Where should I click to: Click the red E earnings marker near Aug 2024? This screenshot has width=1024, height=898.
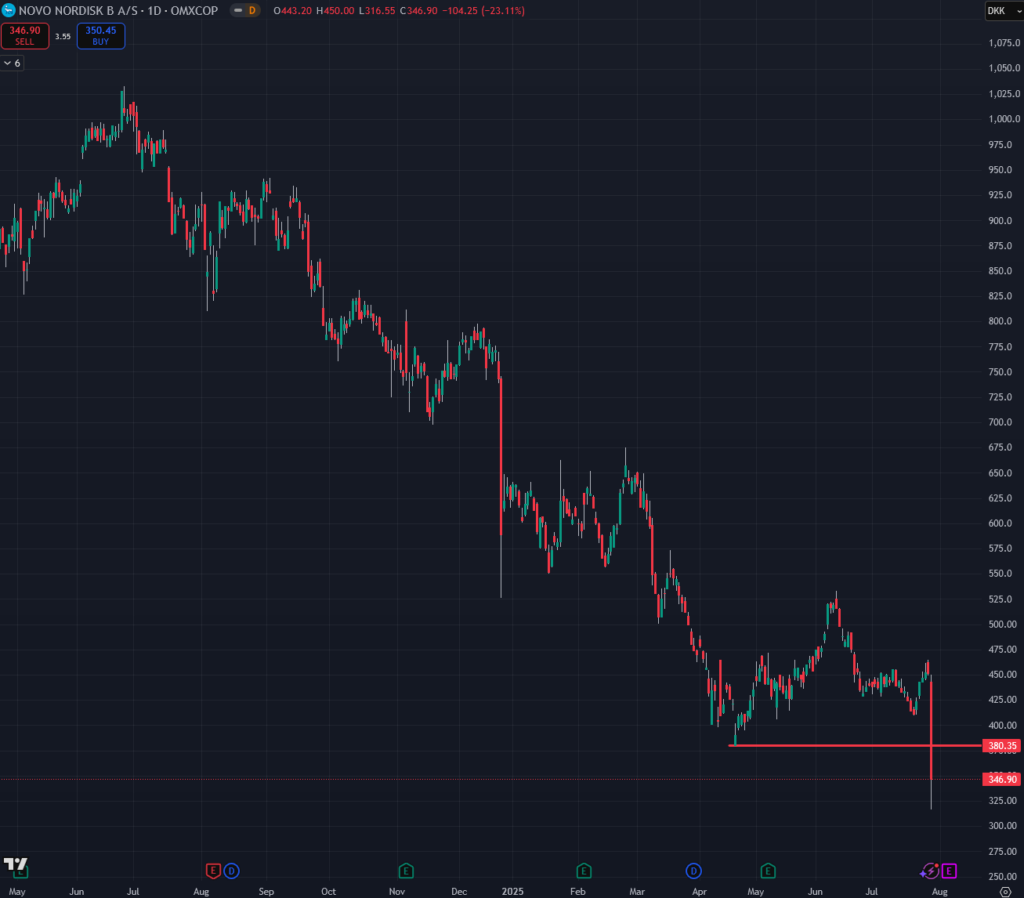213,871
